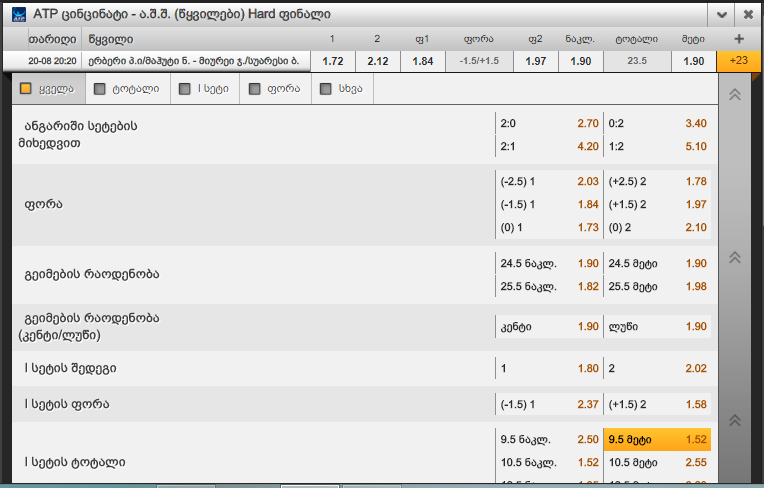764x488 pixels.
Task: Toggle the ფორა filter checkbox
Action: click(254, 89)
